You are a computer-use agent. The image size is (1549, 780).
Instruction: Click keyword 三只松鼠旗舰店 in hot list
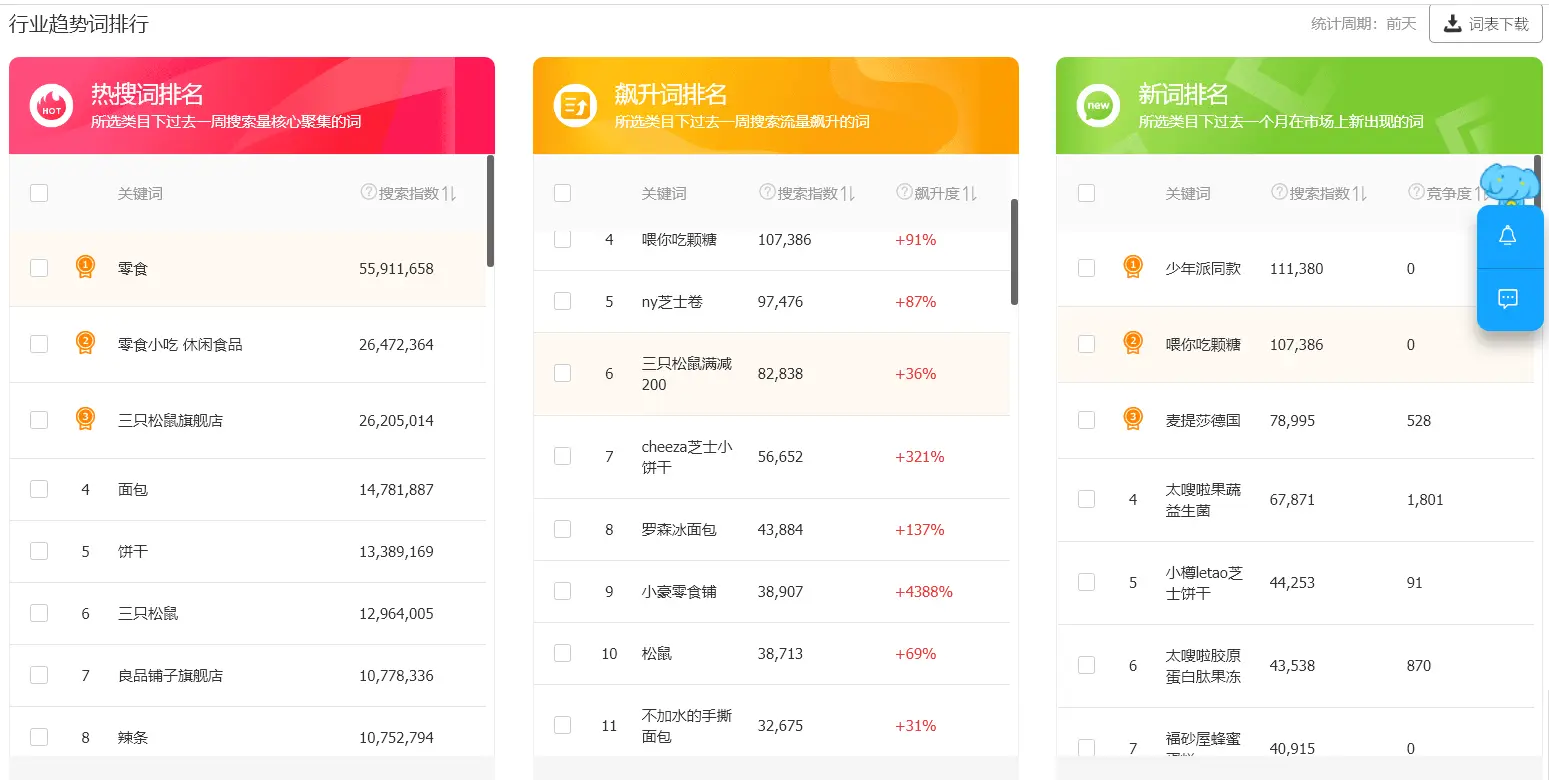170,420
